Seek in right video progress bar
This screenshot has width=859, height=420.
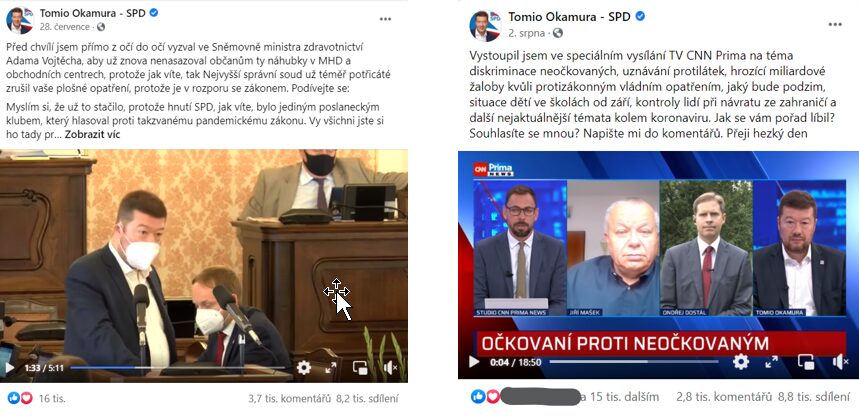click(634, 362)
